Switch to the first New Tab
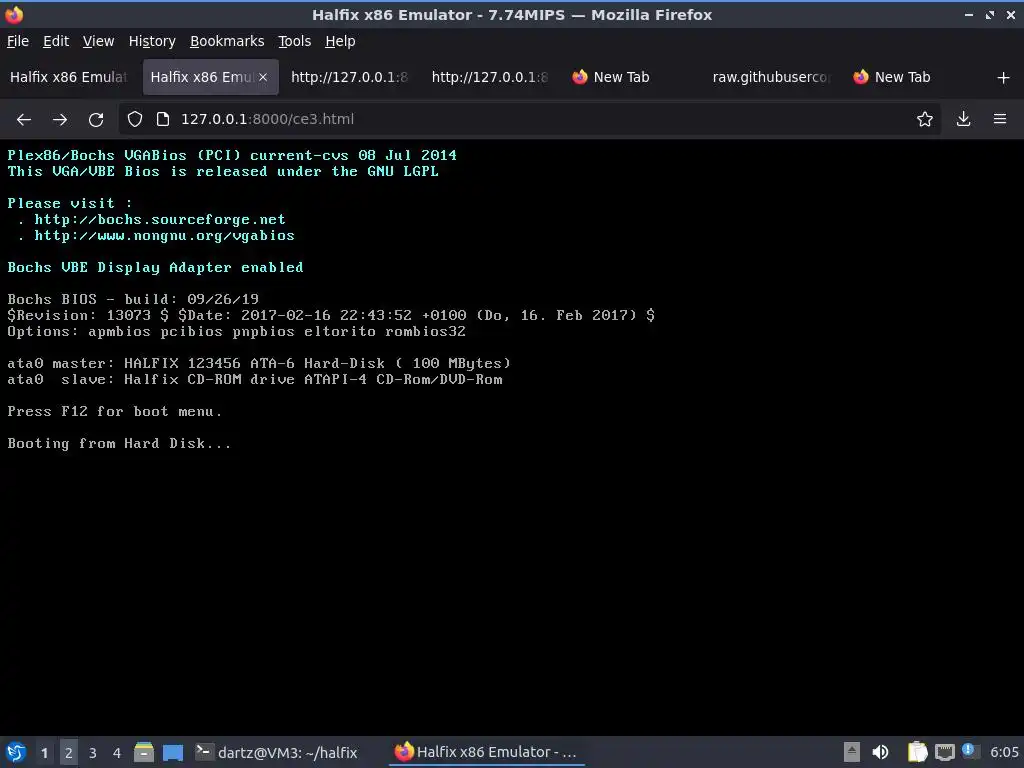 [x=630, y=77]
